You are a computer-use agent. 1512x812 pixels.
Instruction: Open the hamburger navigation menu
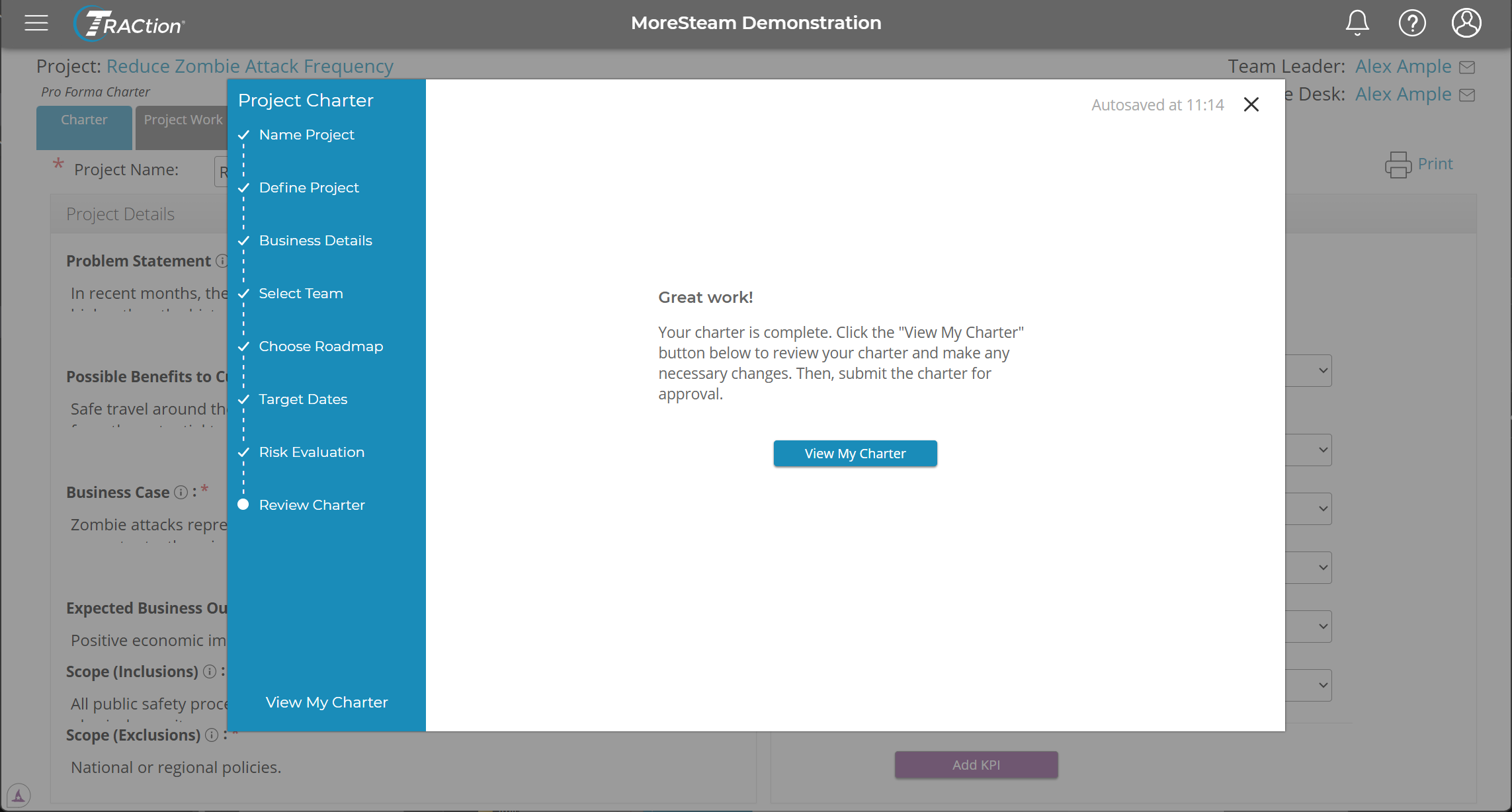click(36, 23)
